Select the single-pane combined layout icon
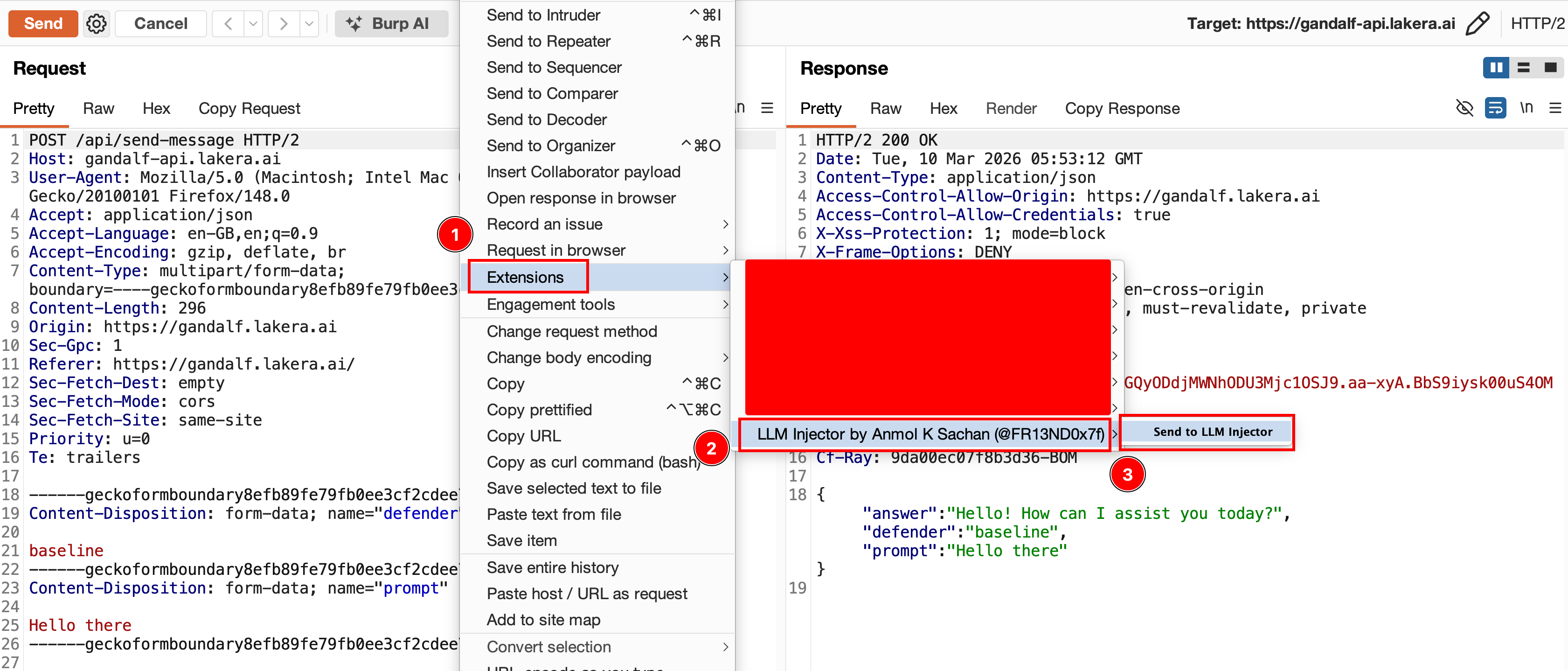The width and height of the screenshot is (1568, 671). tap(1550, 68)
